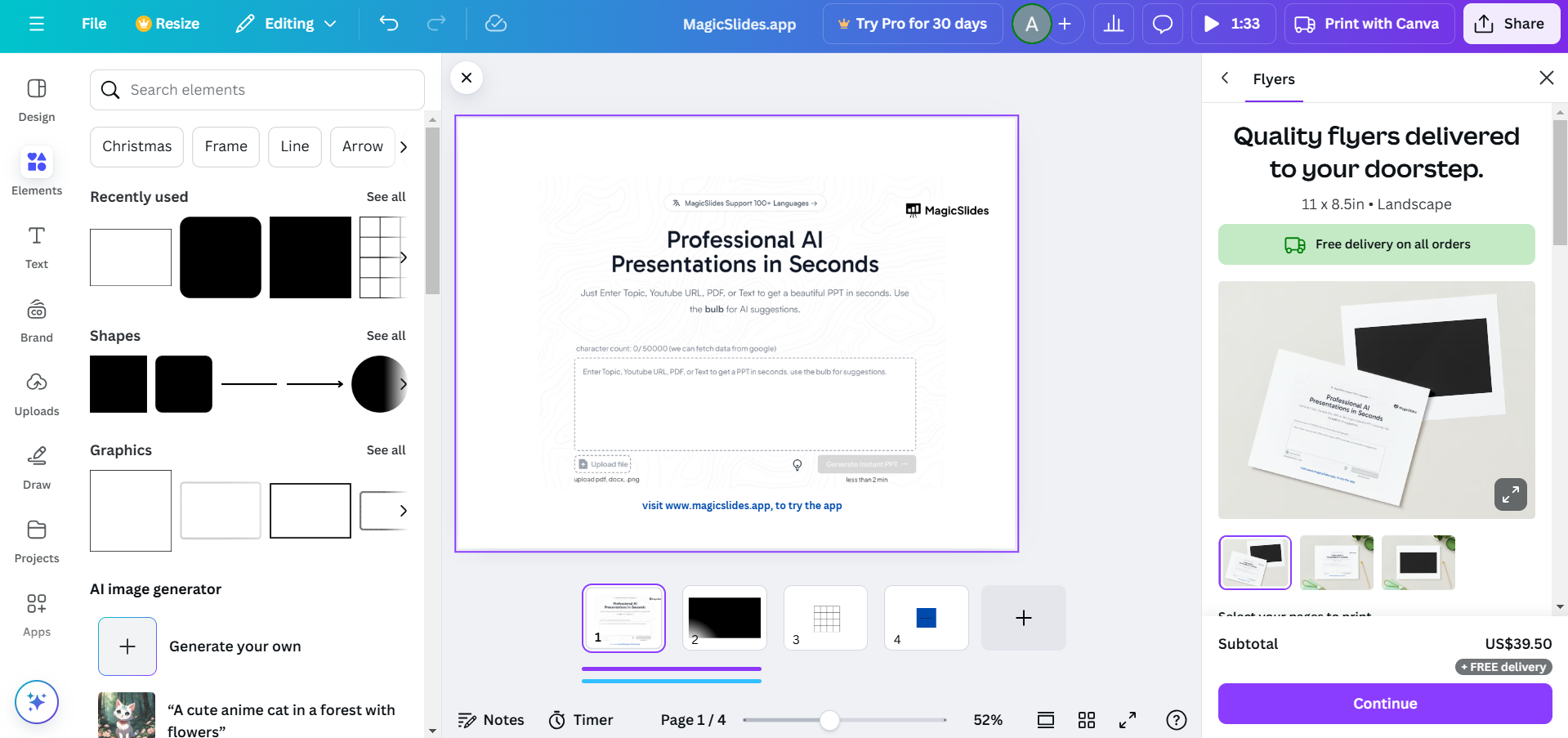
Task: Insert the white rectangle from Recently used
Action: click(x=131, y=257)
